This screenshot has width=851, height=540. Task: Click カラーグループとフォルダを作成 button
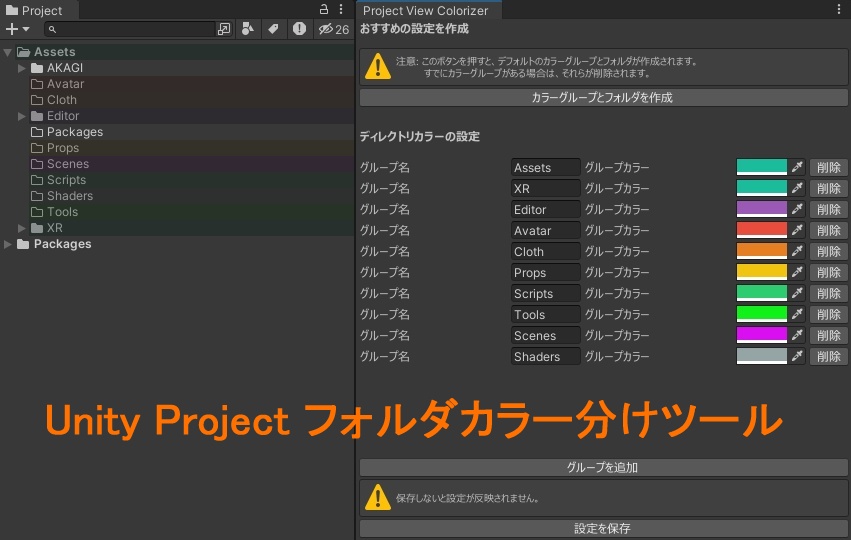coord(603,98)
